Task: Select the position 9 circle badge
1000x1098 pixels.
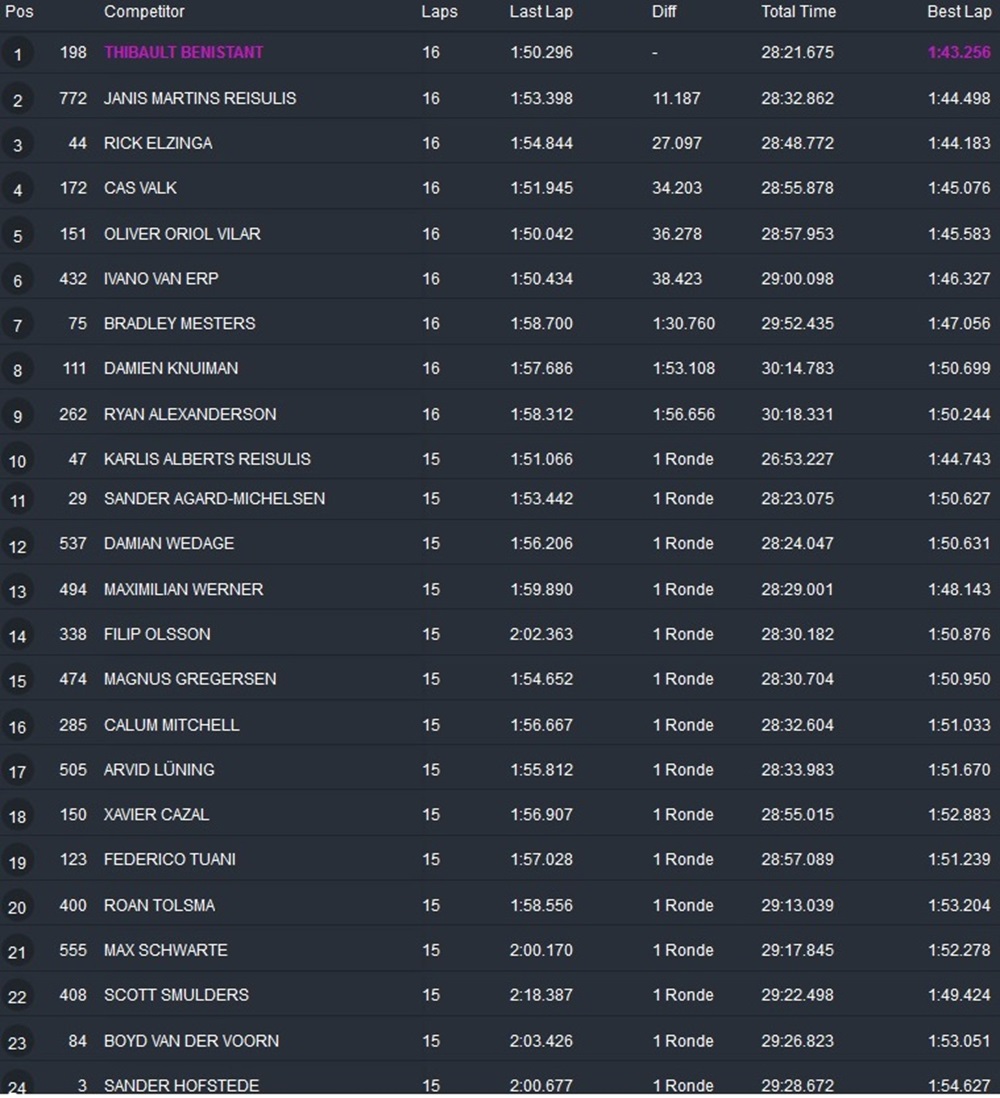Action: click(x=17, y=416)
